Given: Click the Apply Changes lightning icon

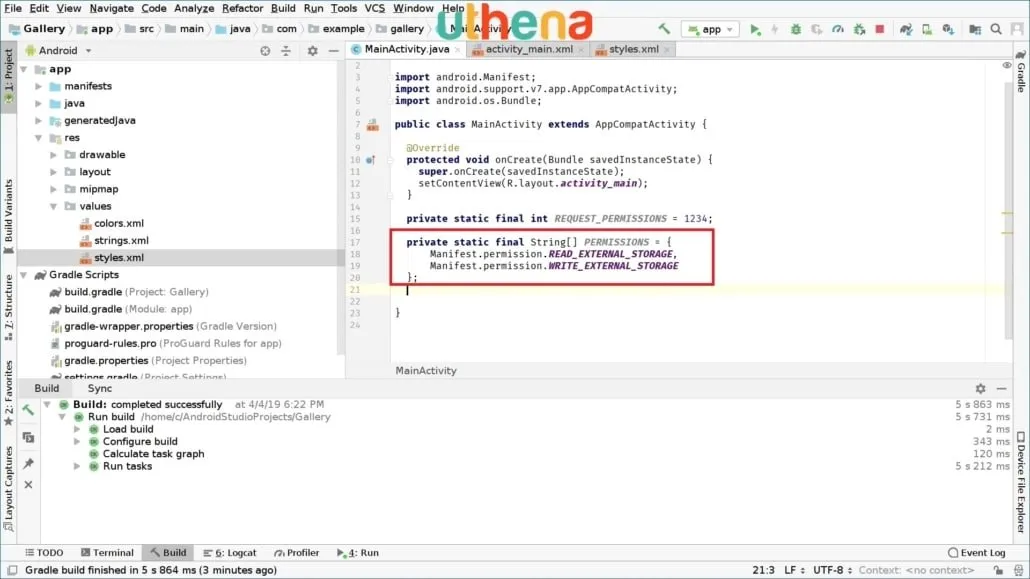Looking at the screenshot, I should click(x=774, y=30).
